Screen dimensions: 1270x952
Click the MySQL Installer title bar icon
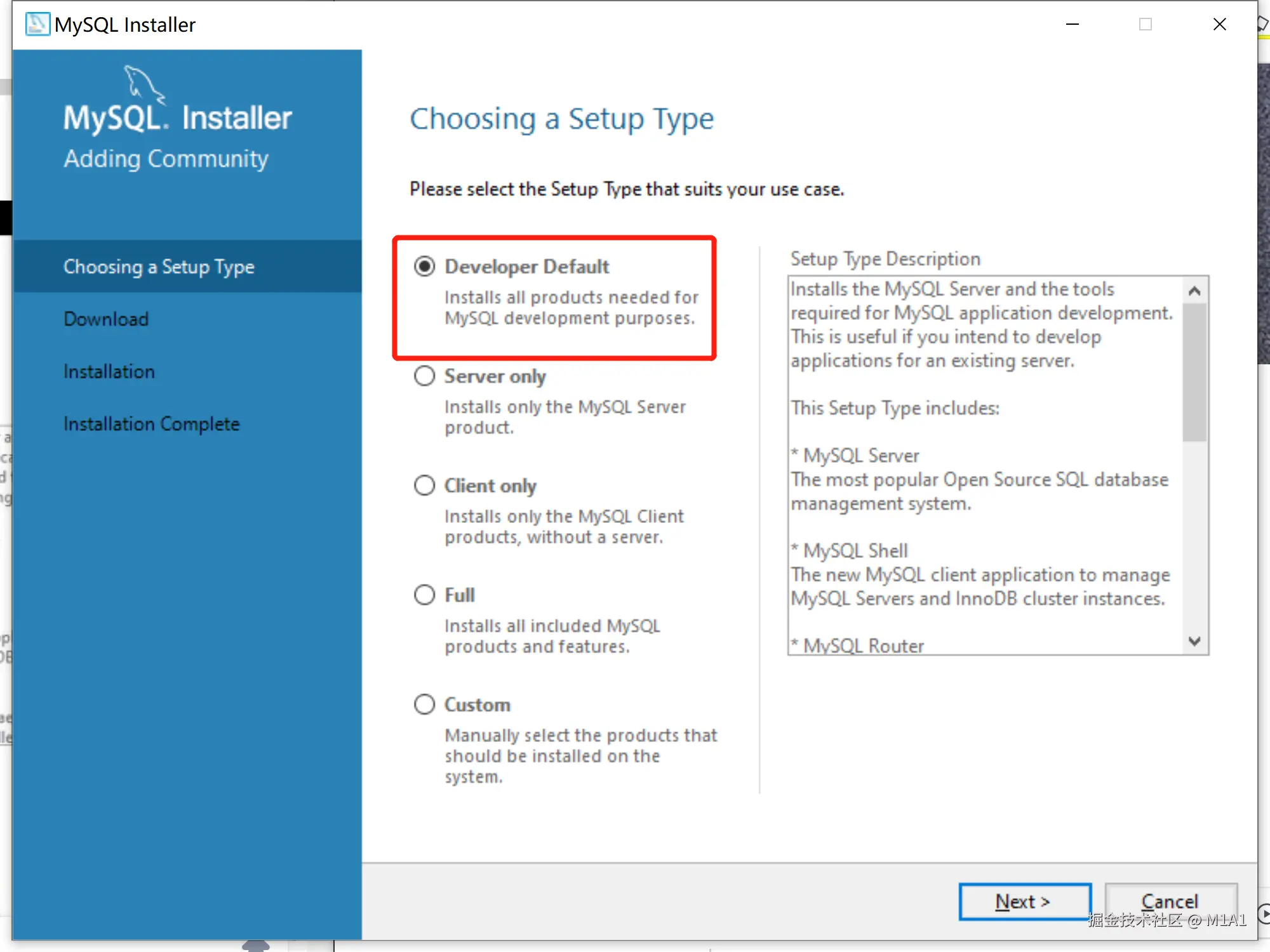pyautogui.click(x=37, y=24)
